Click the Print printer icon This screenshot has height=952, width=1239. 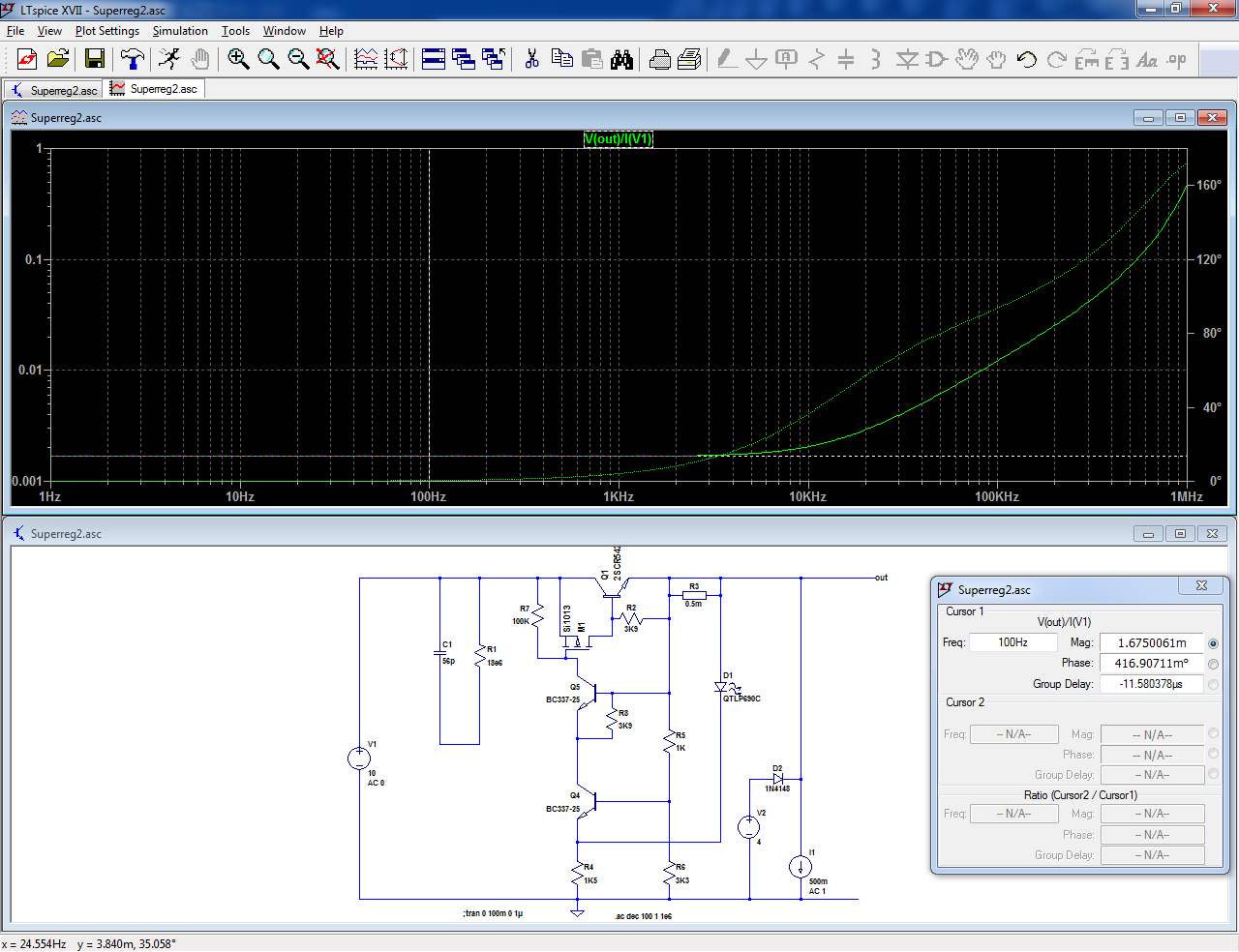[x=659, y=60]
